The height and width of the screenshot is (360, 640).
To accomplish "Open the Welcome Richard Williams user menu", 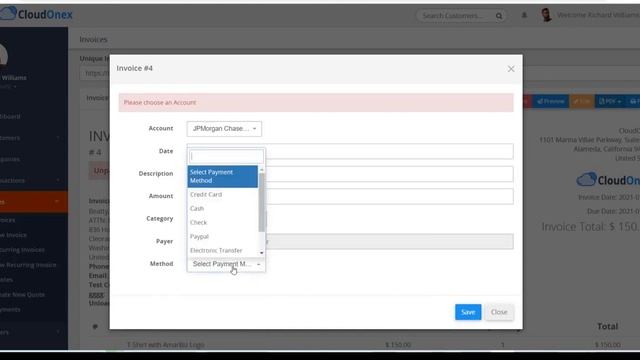I will click(598, 15).
